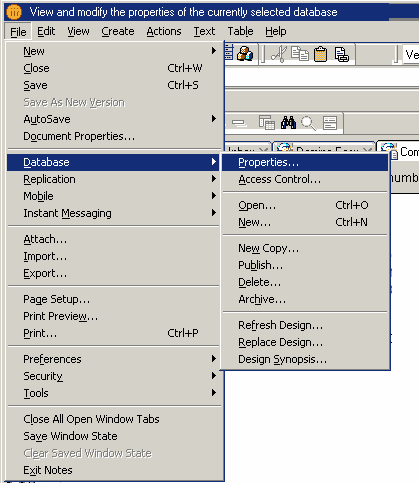Open the Actions menu in menu bar
Viewport: 419px width, 483px height.
point(164,31)
